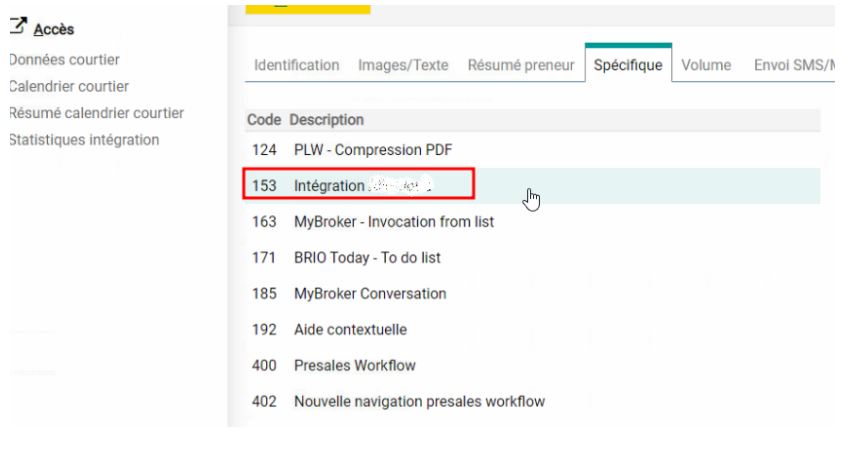Open the Données courtier link
Image resolution: width=852 pixels, height=453 pixels.
64,61
